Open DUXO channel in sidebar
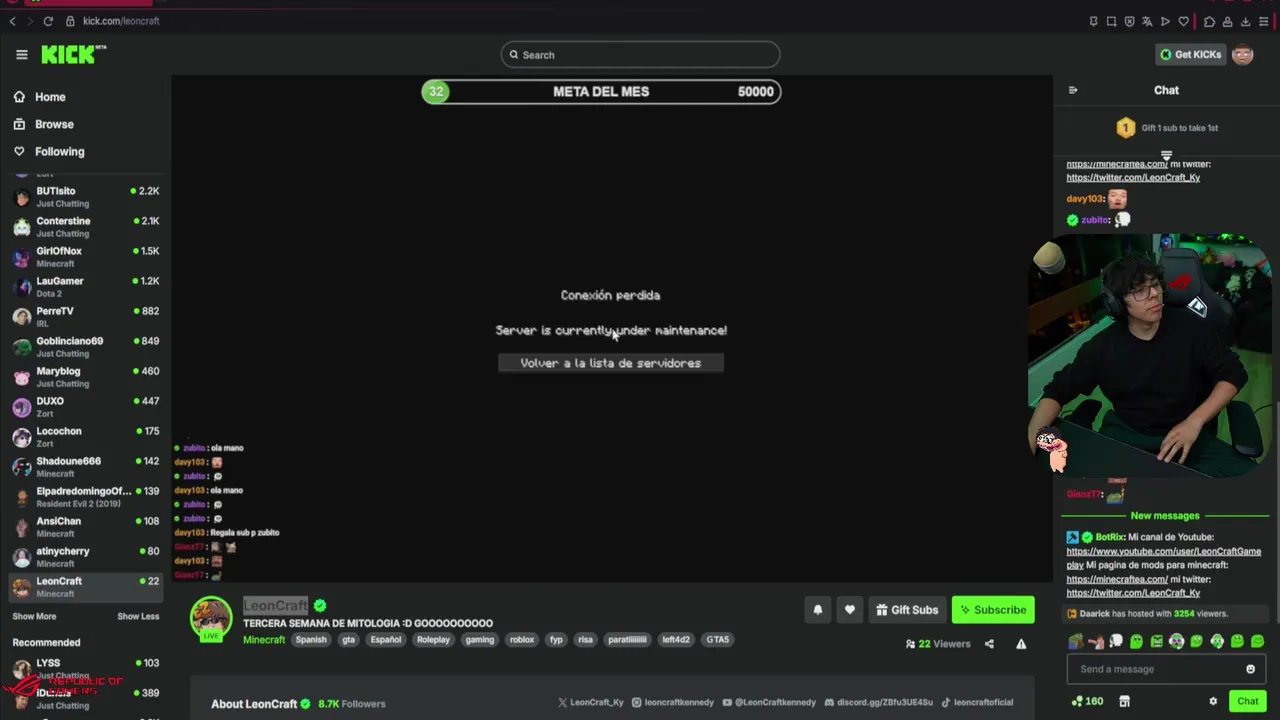 point(86,406)
